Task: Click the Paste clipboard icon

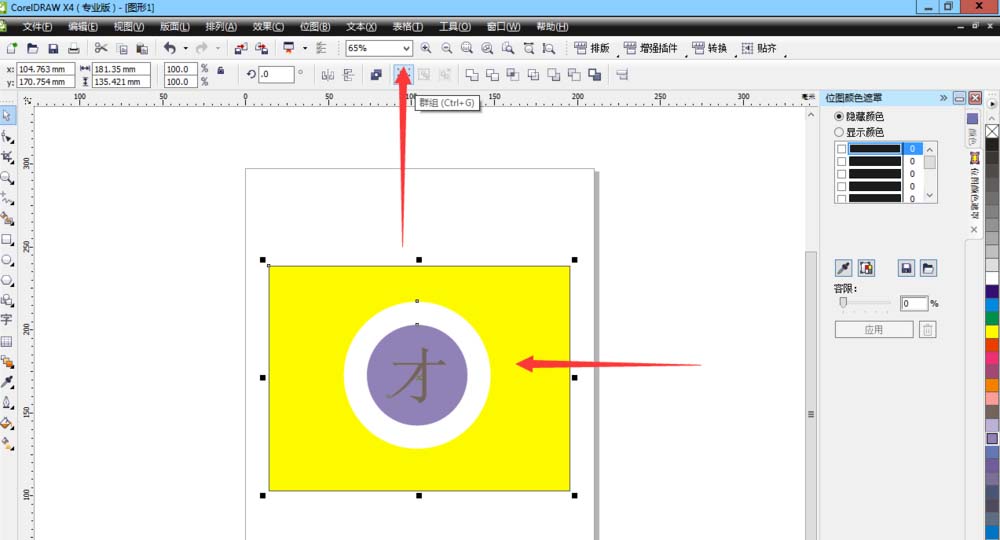Action: coord(142,48)
